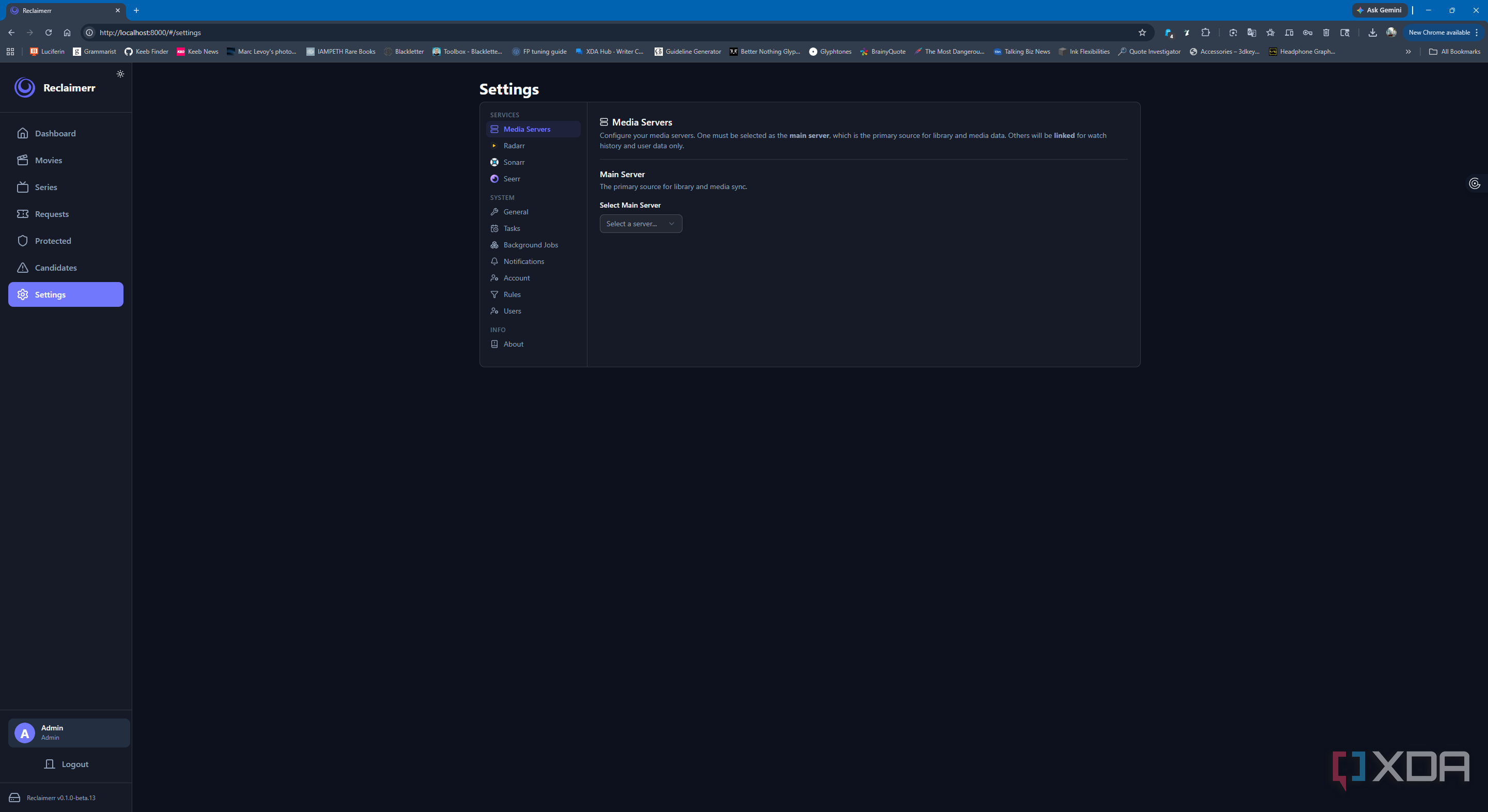Viewport: 1488px width, 812px height.
Task: Open the Dashboard page
Action: point(66,133)
